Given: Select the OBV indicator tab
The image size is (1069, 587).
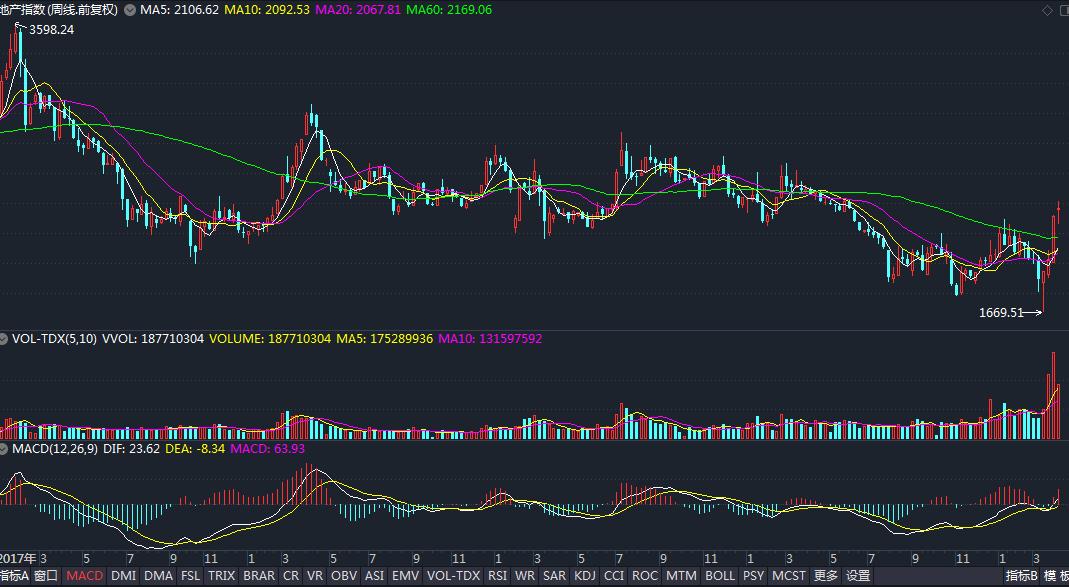Looking at the screenshot, I should pos(344,576).
